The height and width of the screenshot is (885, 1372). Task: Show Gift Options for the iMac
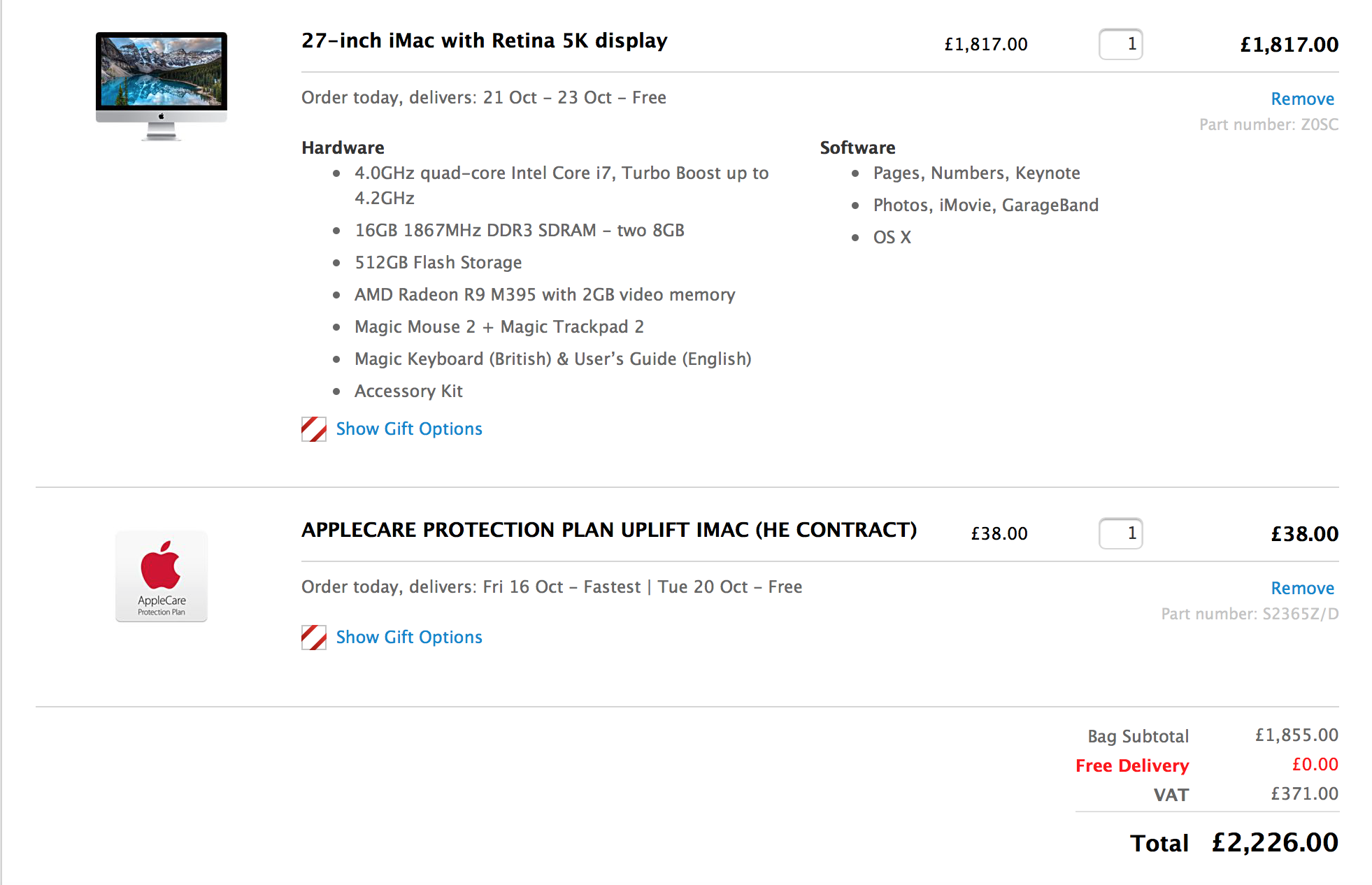(408, 429)
